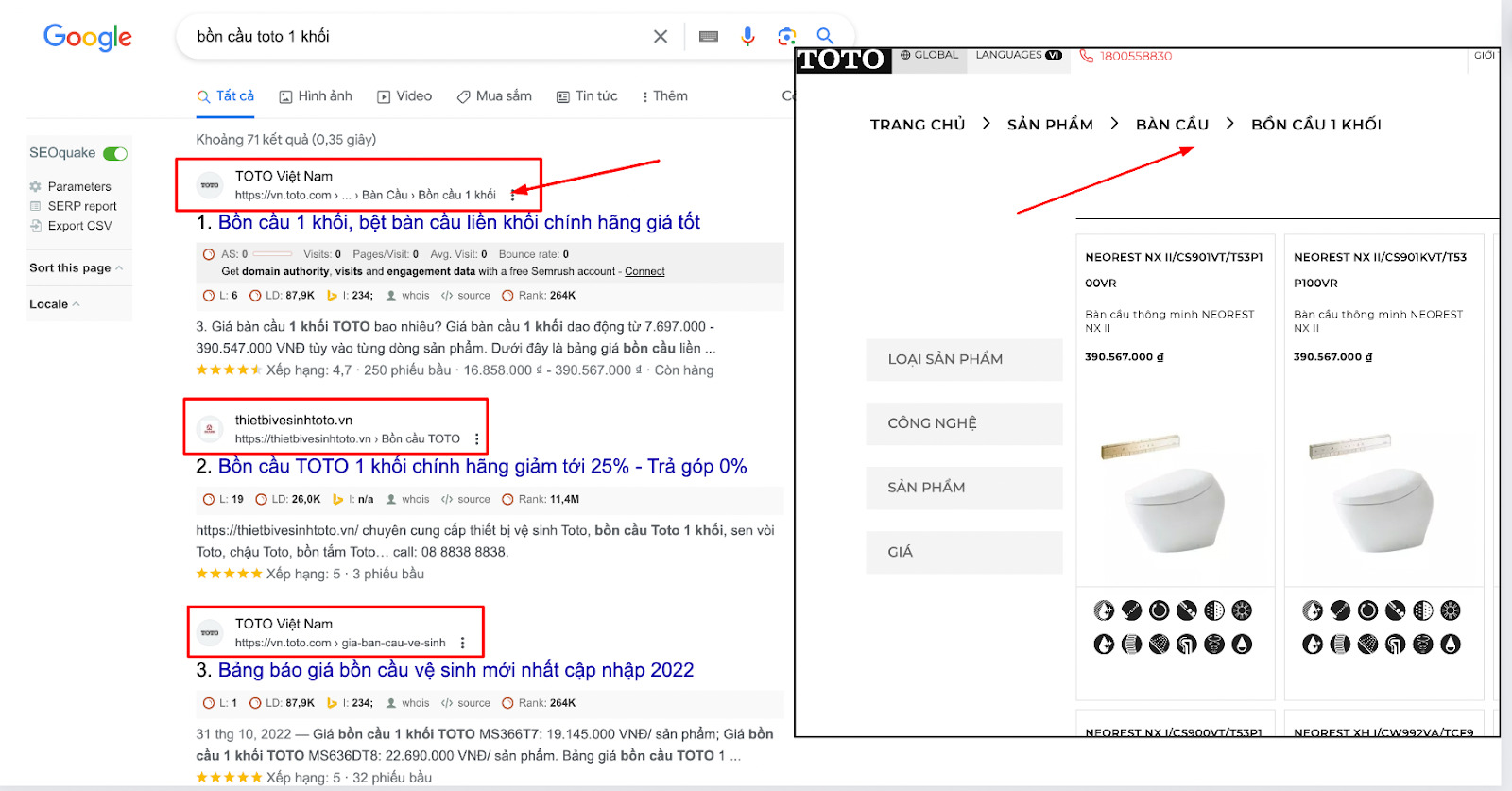Expand the Locale dropdown
This screenshot has height=791, width=1512.
tap(54, 304)
